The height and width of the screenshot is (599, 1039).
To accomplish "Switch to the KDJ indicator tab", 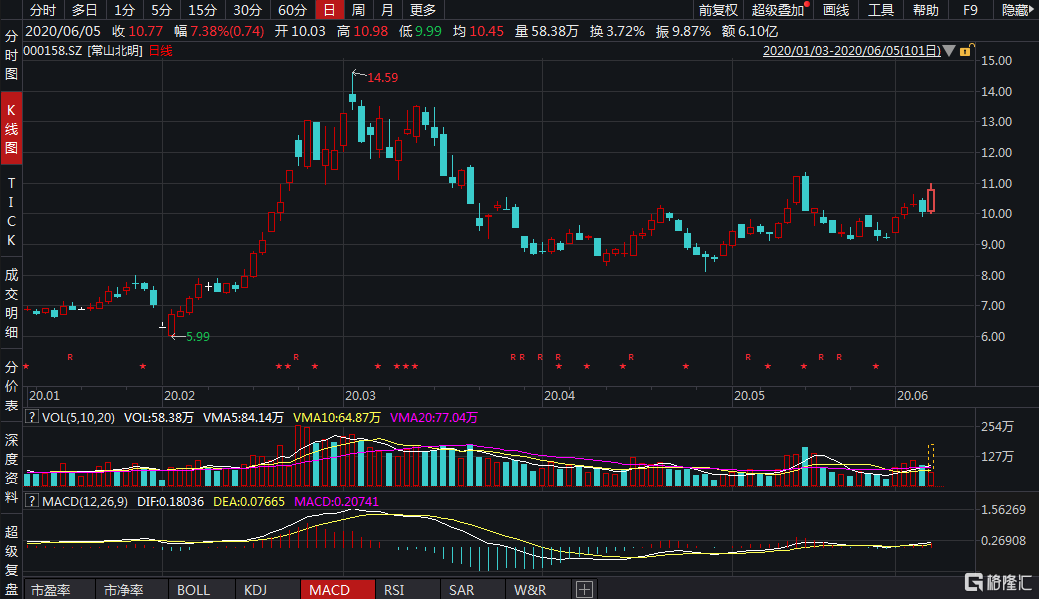I will (258, 589).
